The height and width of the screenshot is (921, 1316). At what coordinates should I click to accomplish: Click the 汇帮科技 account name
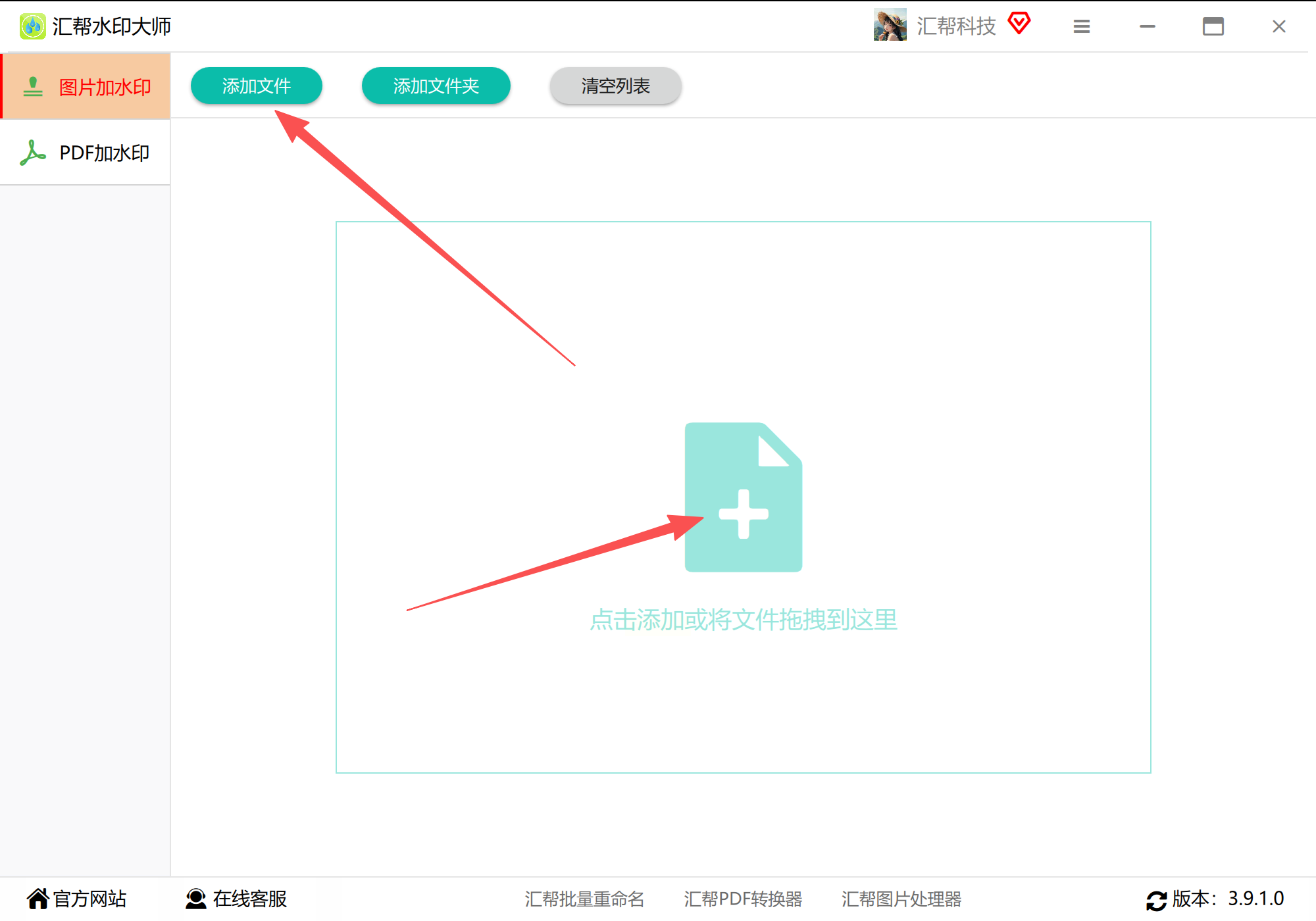point(956,26)
